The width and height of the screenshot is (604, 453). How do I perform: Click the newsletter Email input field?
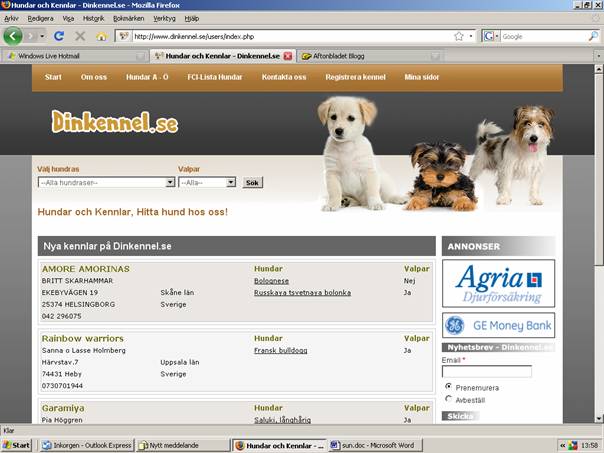pos(487,371)
